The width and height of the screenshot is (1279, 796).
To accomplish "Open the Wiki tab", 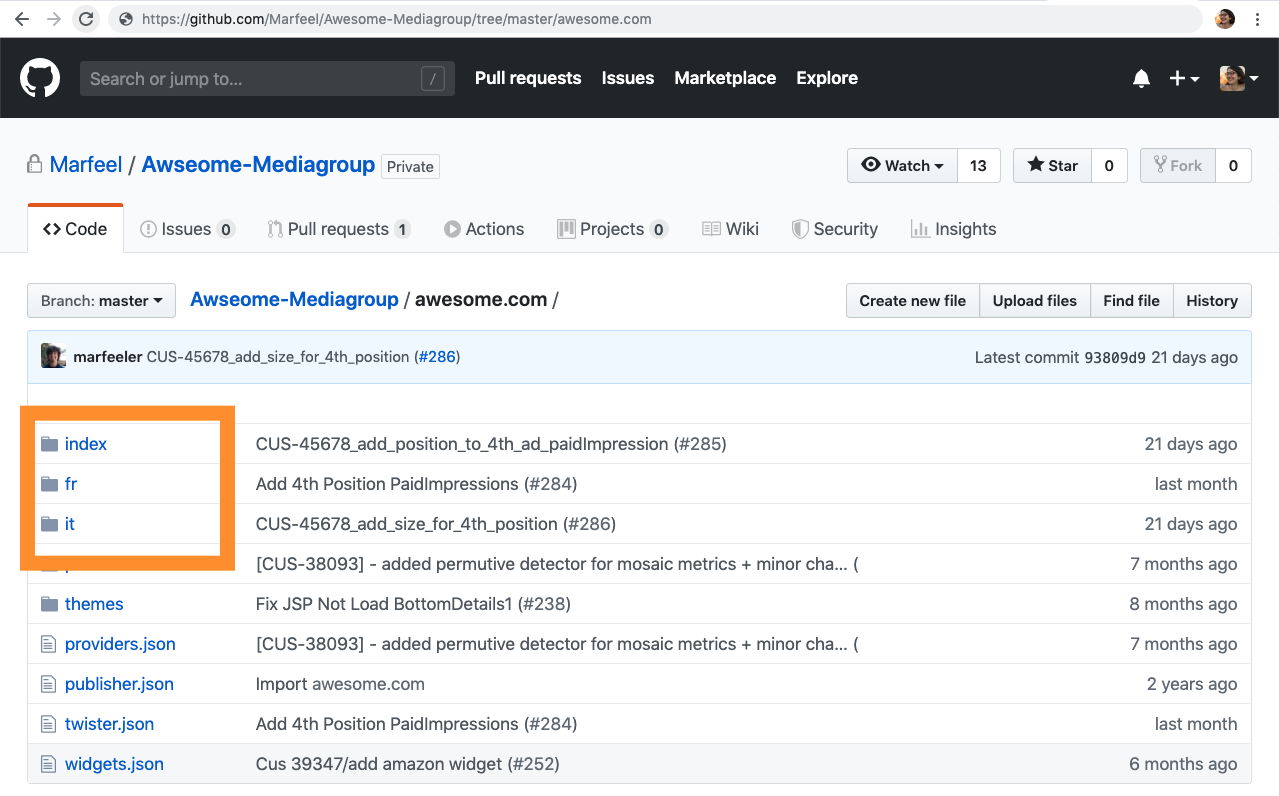I will point(731,229).
